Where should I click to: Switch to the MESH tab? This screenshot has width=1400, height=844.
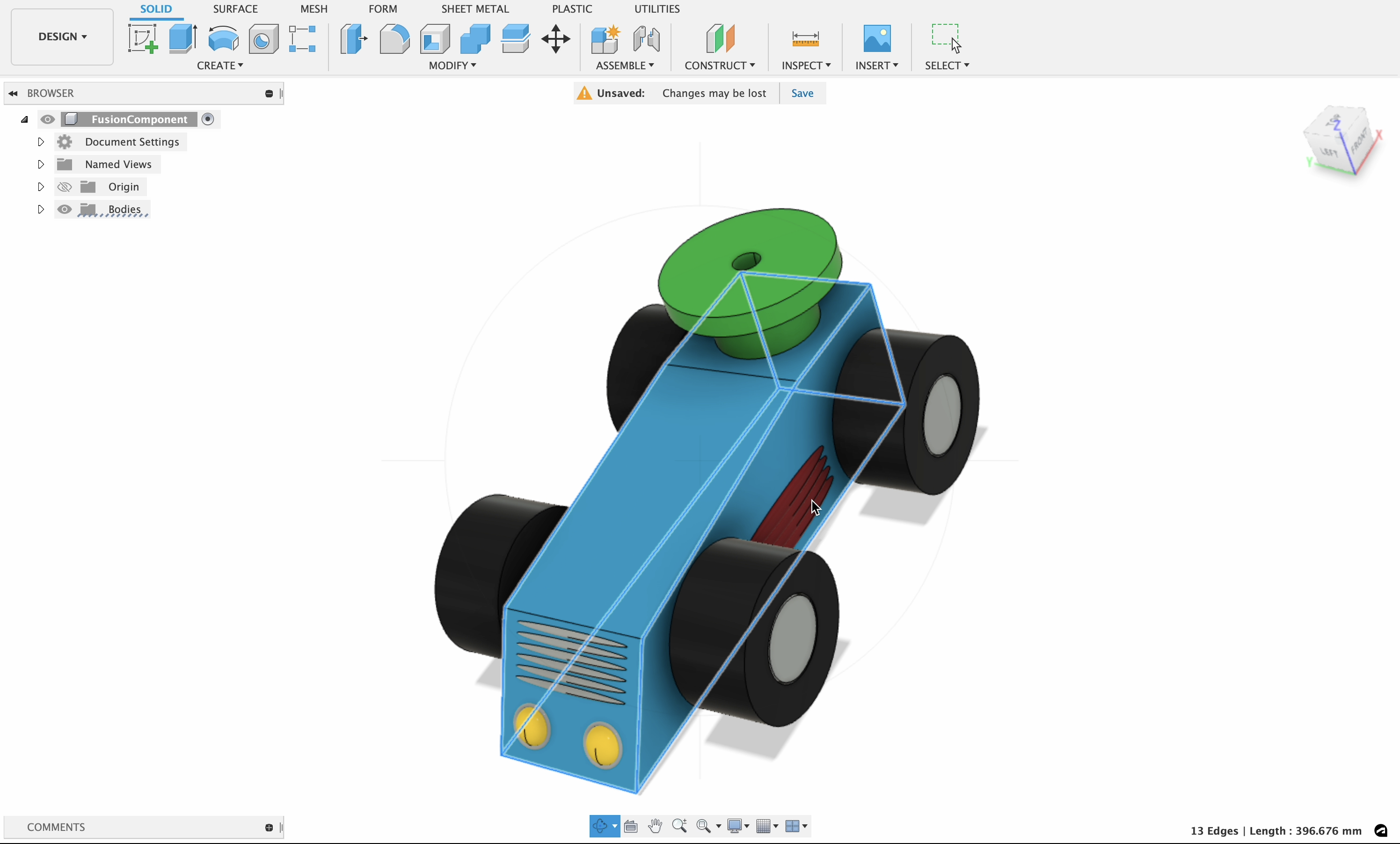click(x=314, y=9)
